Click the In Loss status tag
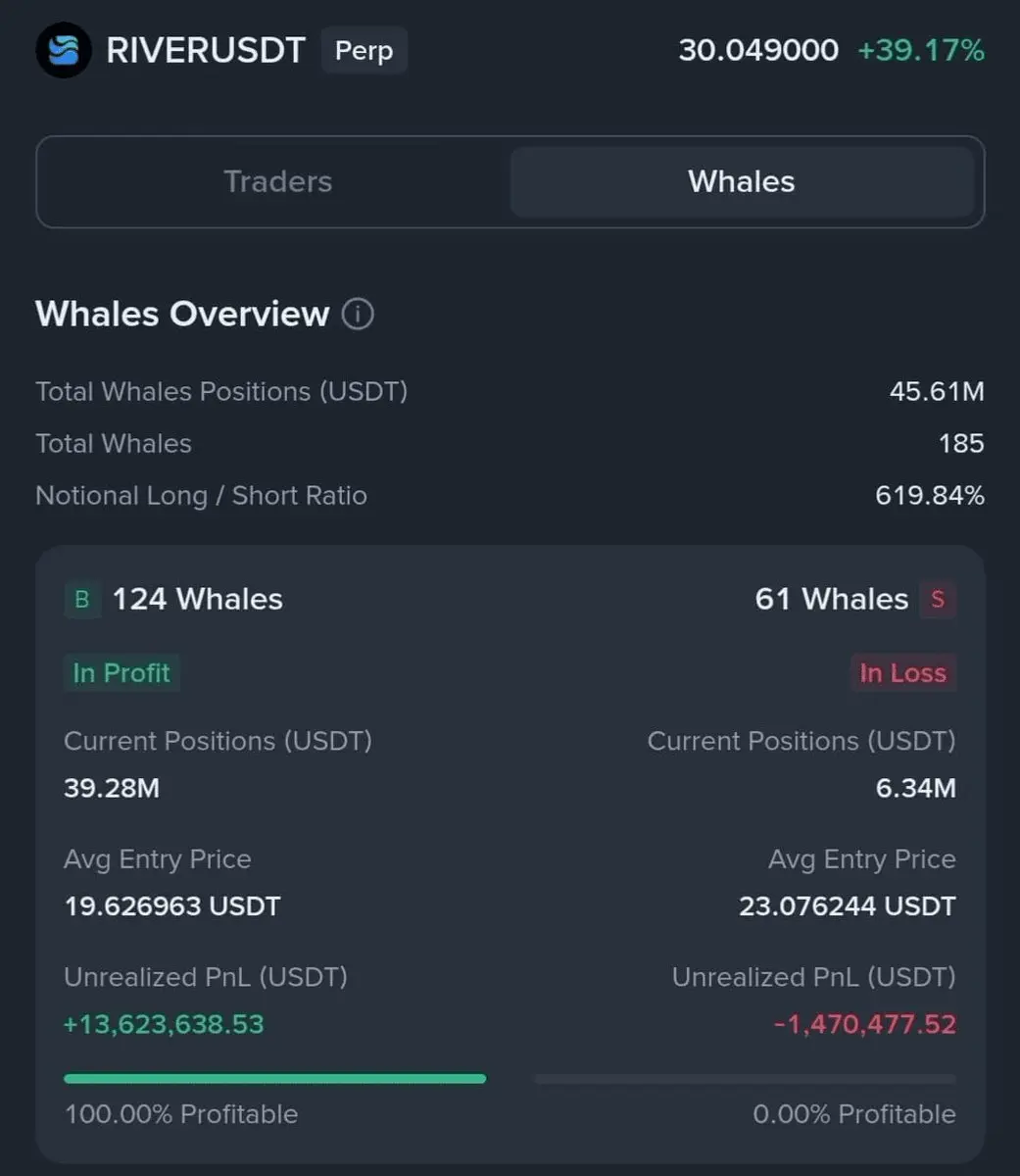 [902, 673]
